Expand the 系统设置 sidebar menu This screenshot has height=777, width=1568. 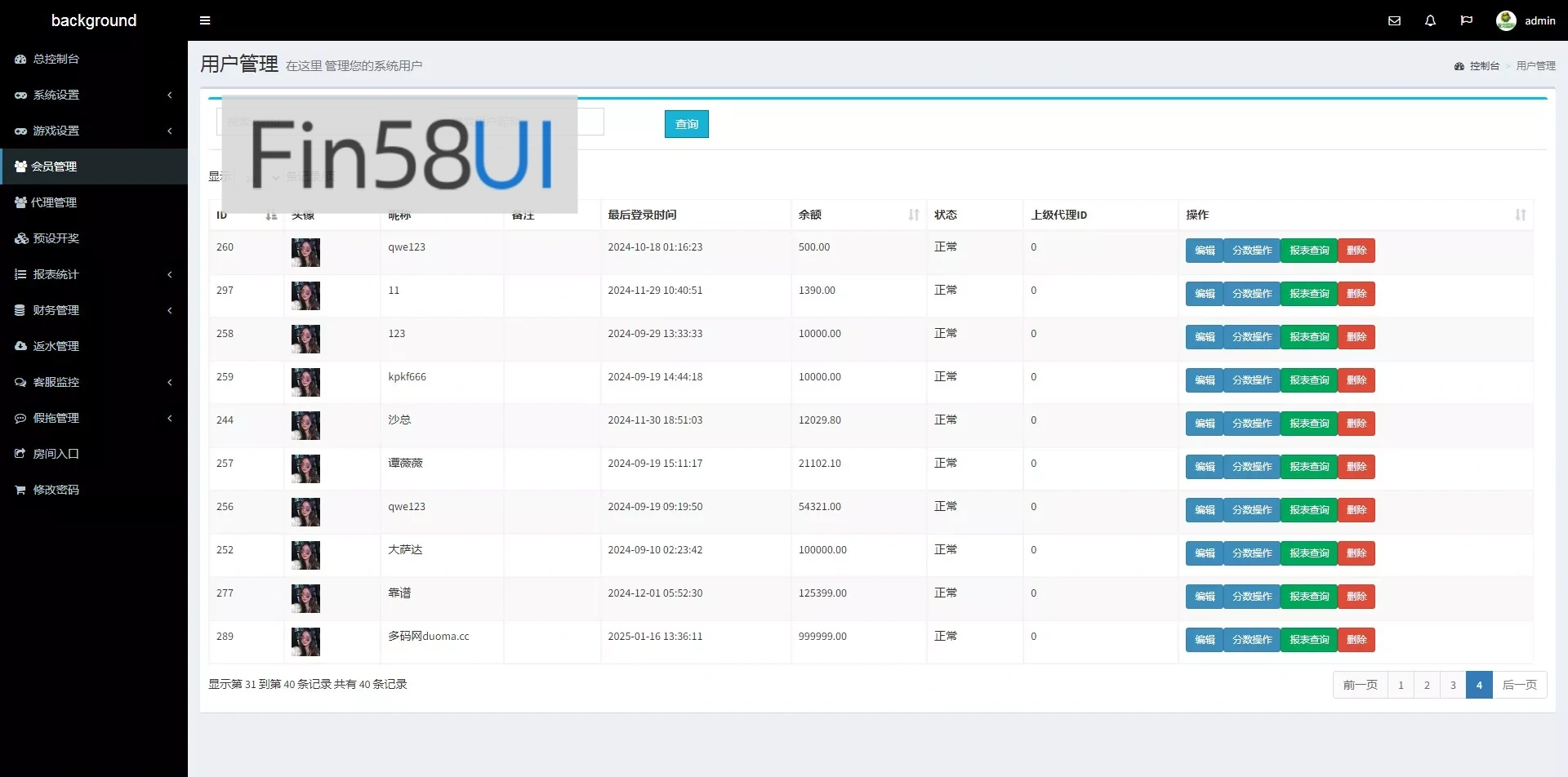93,95
